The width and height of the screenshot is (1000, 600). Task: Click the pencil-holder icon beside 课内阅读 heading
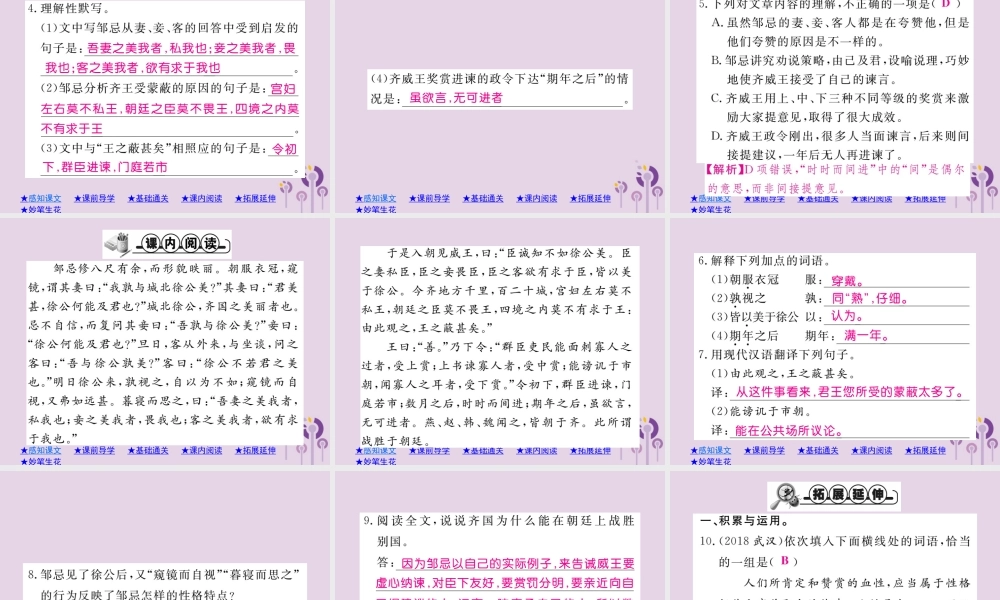click(x=117, y=244)
